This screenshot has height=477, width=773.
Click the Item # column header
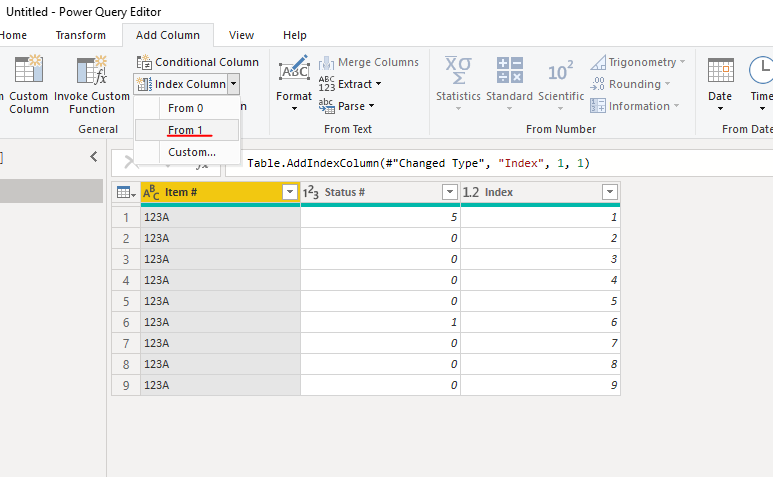point(220,192)
